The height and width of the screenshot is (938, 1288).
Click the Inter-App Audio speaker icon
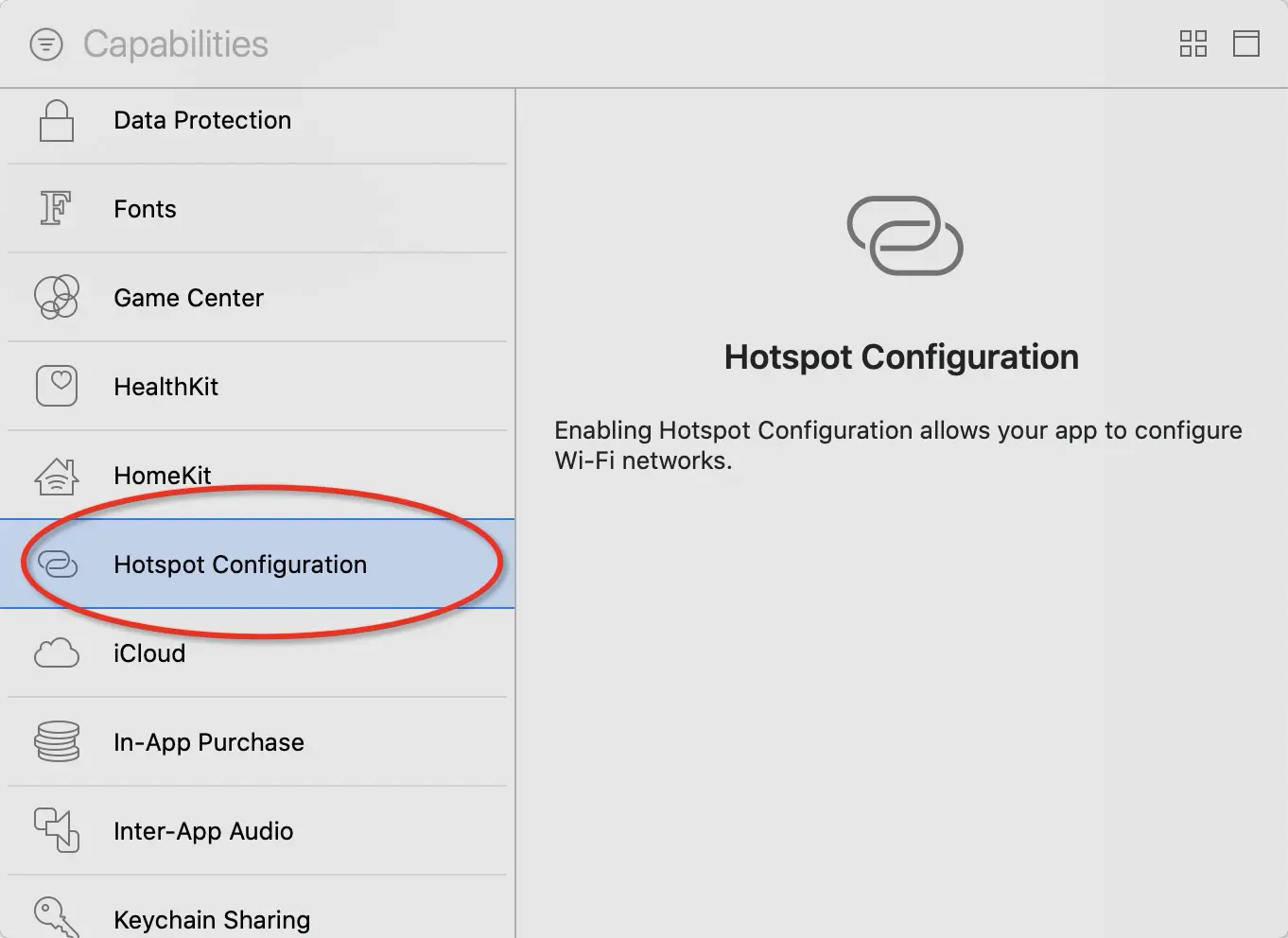click(57, 830)
